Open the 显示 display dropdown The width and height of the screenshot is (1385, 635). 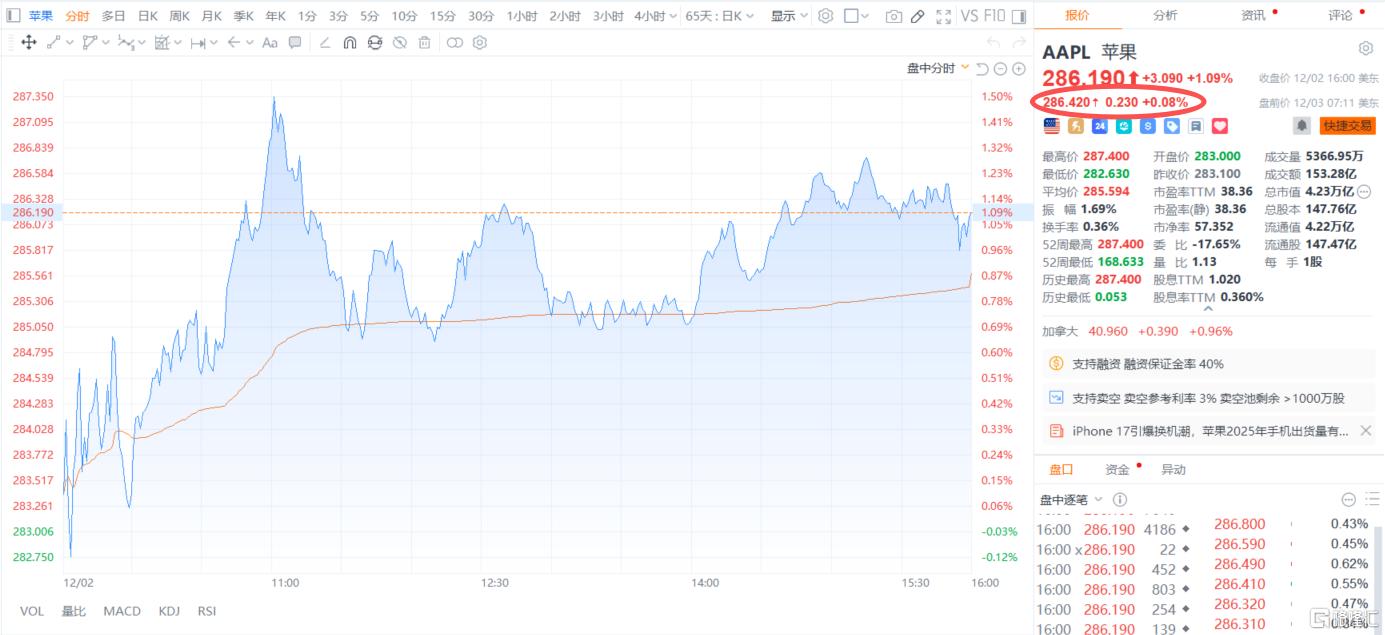pos(789,16)
